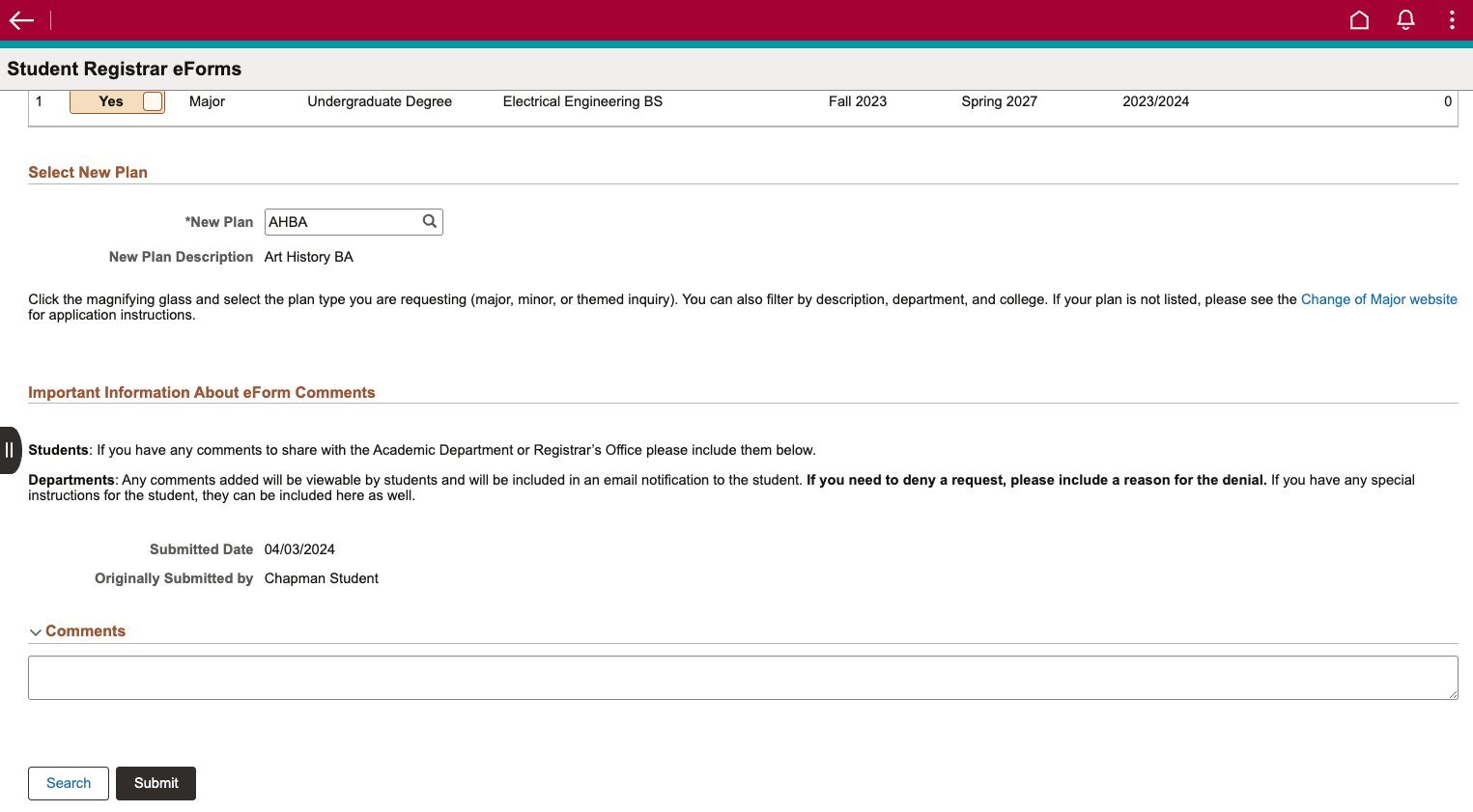Open the three-dot actions menu
Image resolution: width=1473 pixels, height=812 pixels.
click(1452, 20)
